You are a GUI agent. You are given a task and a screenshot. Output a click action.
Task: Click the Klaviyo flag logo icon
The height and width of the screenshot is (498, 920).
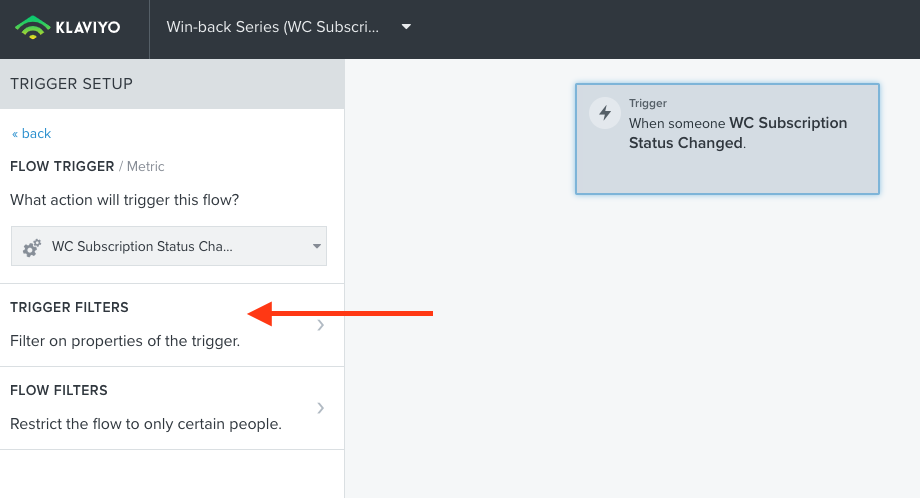pos(32,27)
